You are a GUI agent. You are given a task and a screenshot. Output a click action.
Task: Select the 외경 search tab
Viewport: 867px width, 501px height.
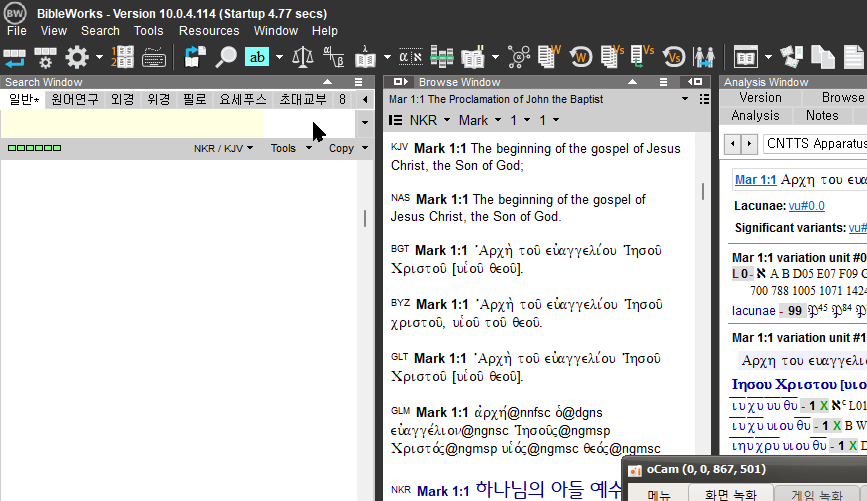[122, 100]
